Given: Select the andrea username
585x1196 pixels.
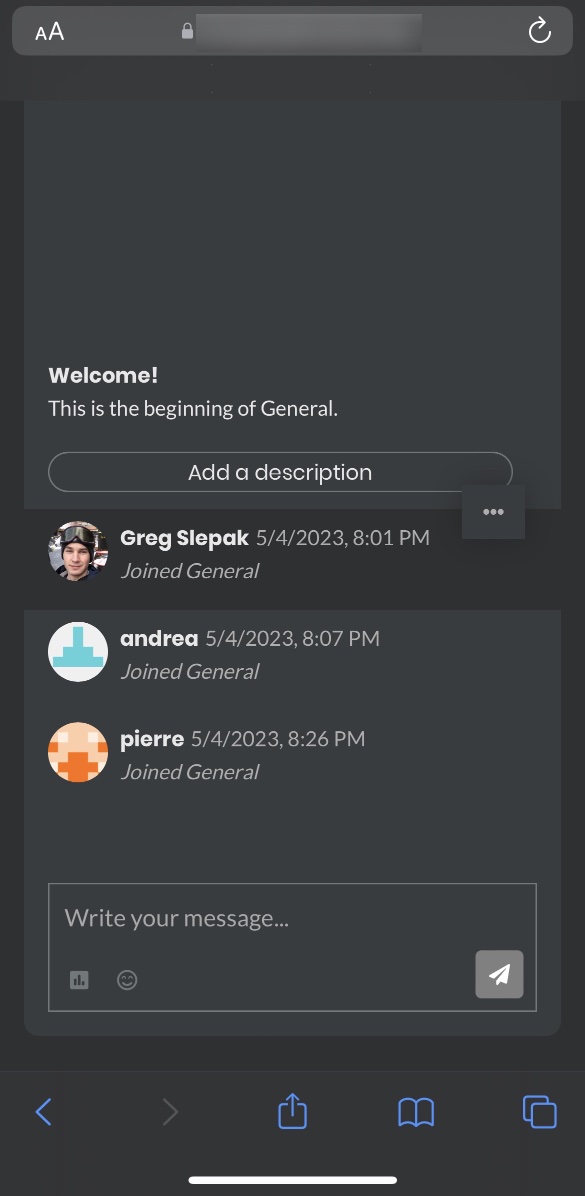Looking at the screenshot, I should pyautogui.click(x=159, y=638).
